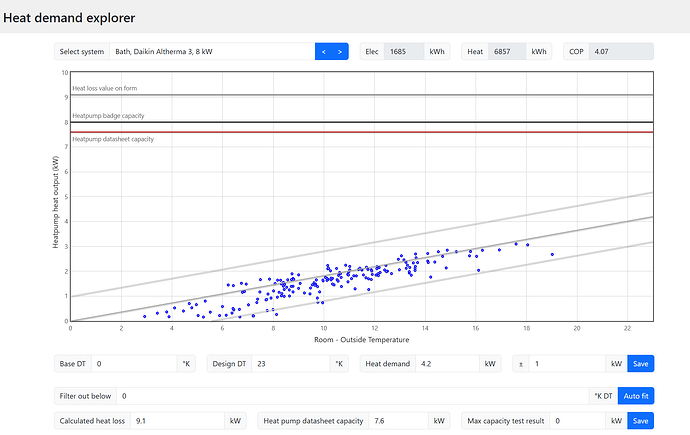Open the Select system dropdown
The image size is (690, 435).
211,51
